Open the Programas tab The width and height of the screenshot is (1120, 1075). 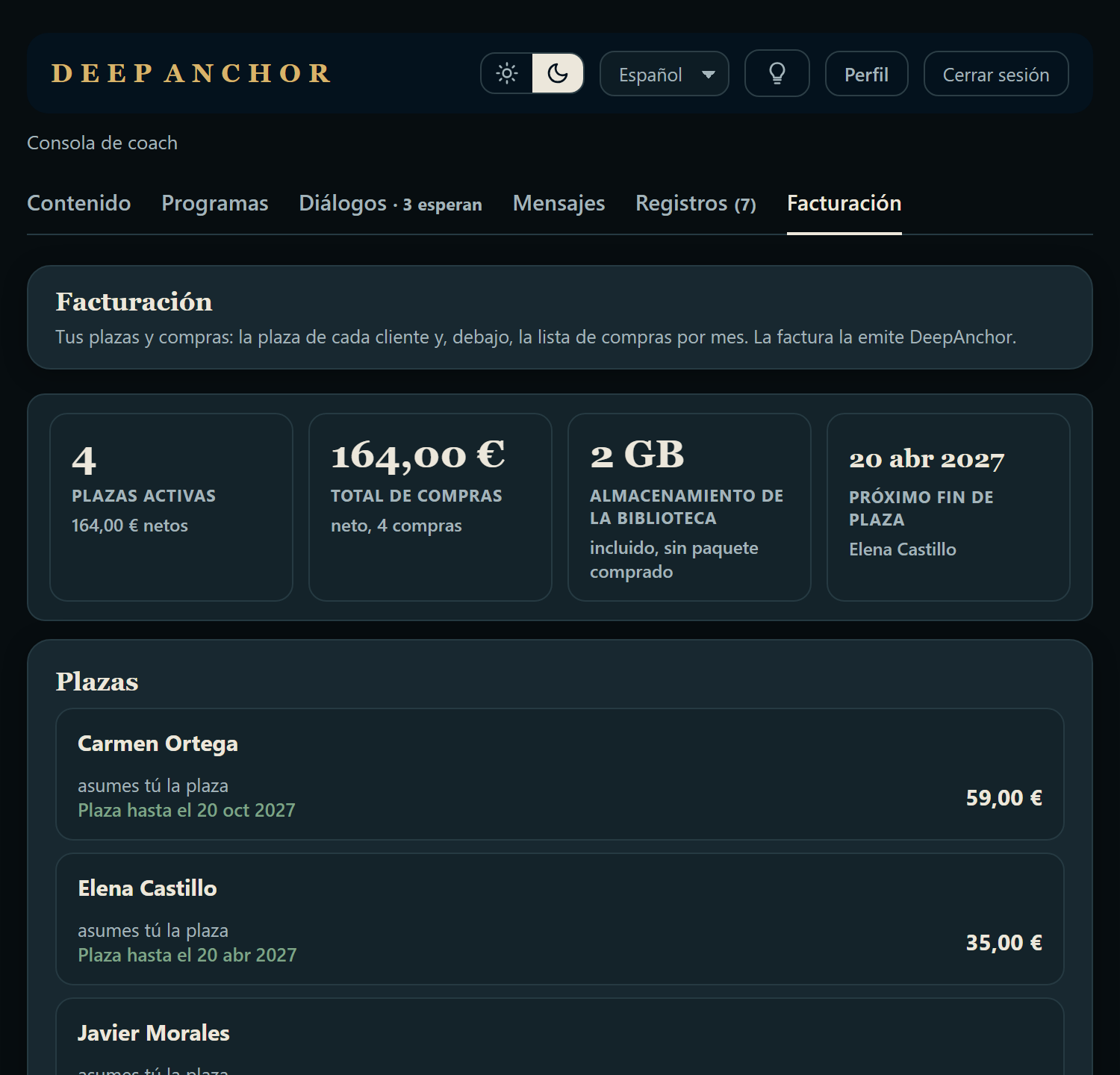pyautogui.click(x=215, y=203)
